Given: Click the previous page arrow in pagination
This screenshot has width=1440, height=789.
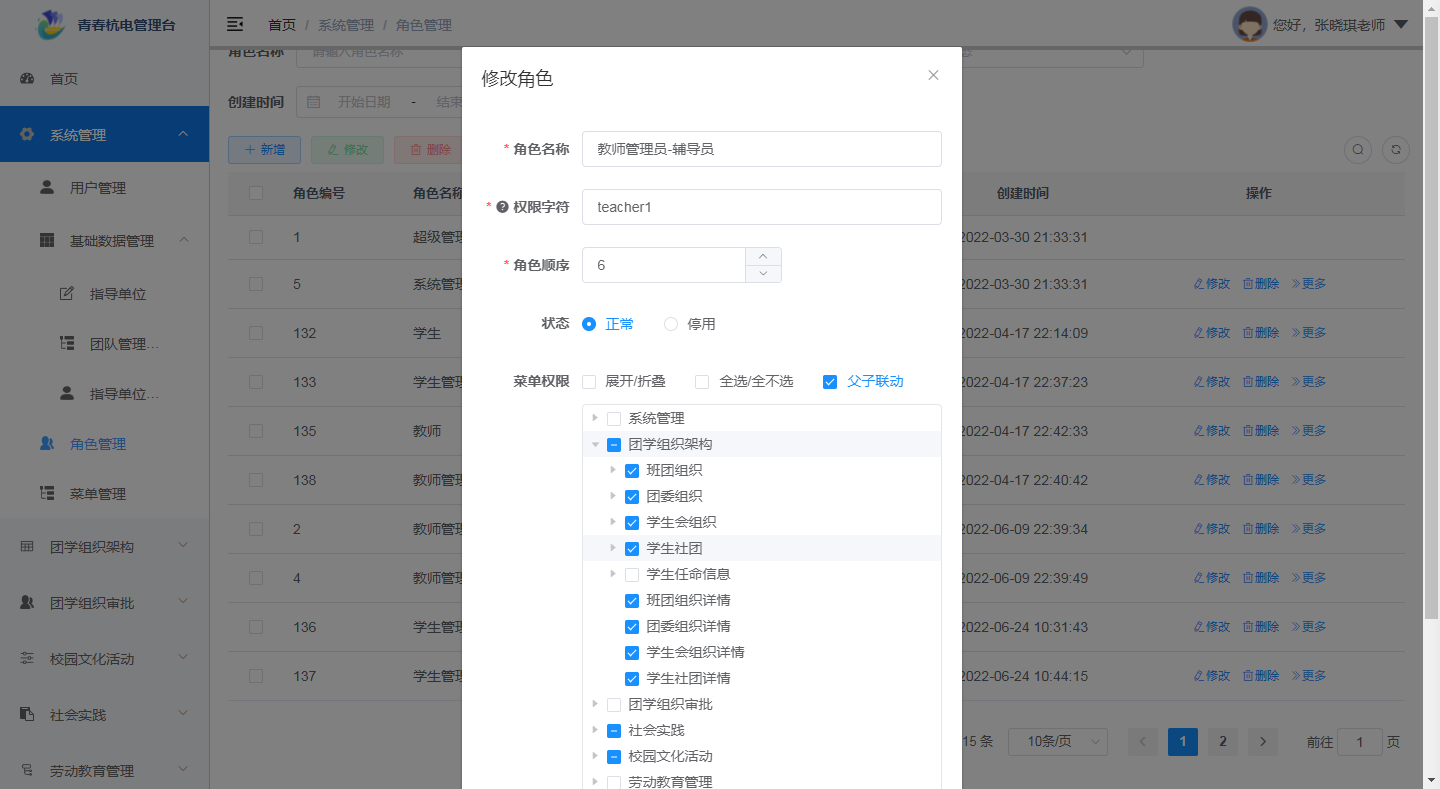Looking at the screenshot, I should pyautogui.click(x=1143, y=741).
